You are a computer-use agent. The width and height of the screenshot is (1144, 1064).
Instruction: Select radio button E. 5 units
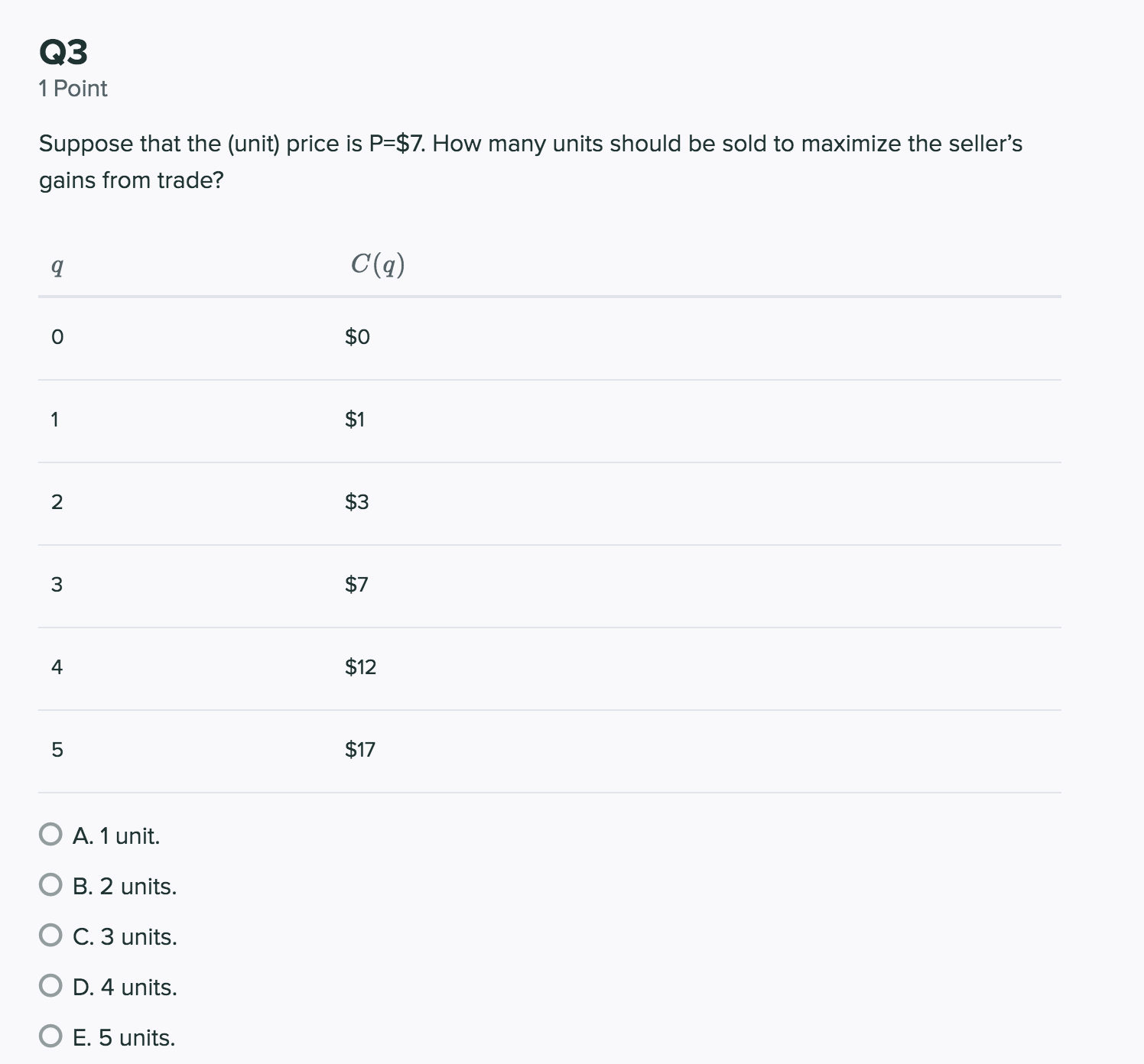tap(50, 1037)
